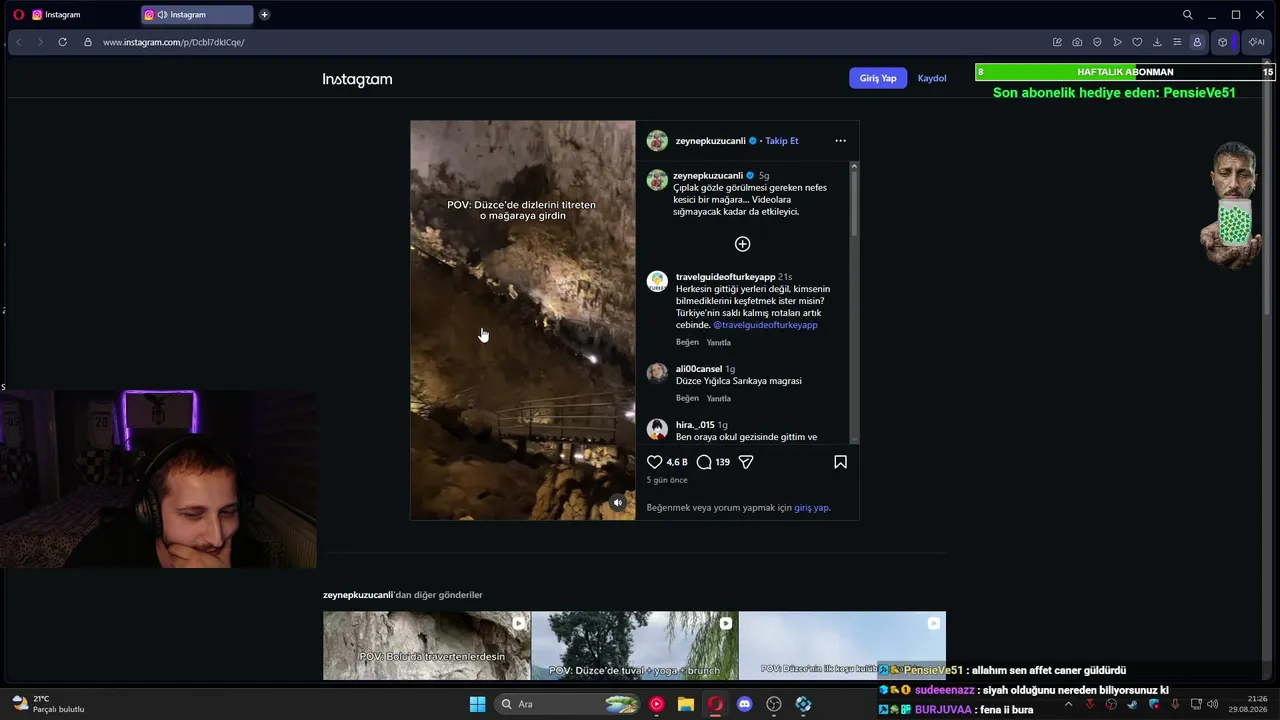
Task: Open the Opera icon in the taskbar
Action: pyautogui.click(x=715, y=704)
